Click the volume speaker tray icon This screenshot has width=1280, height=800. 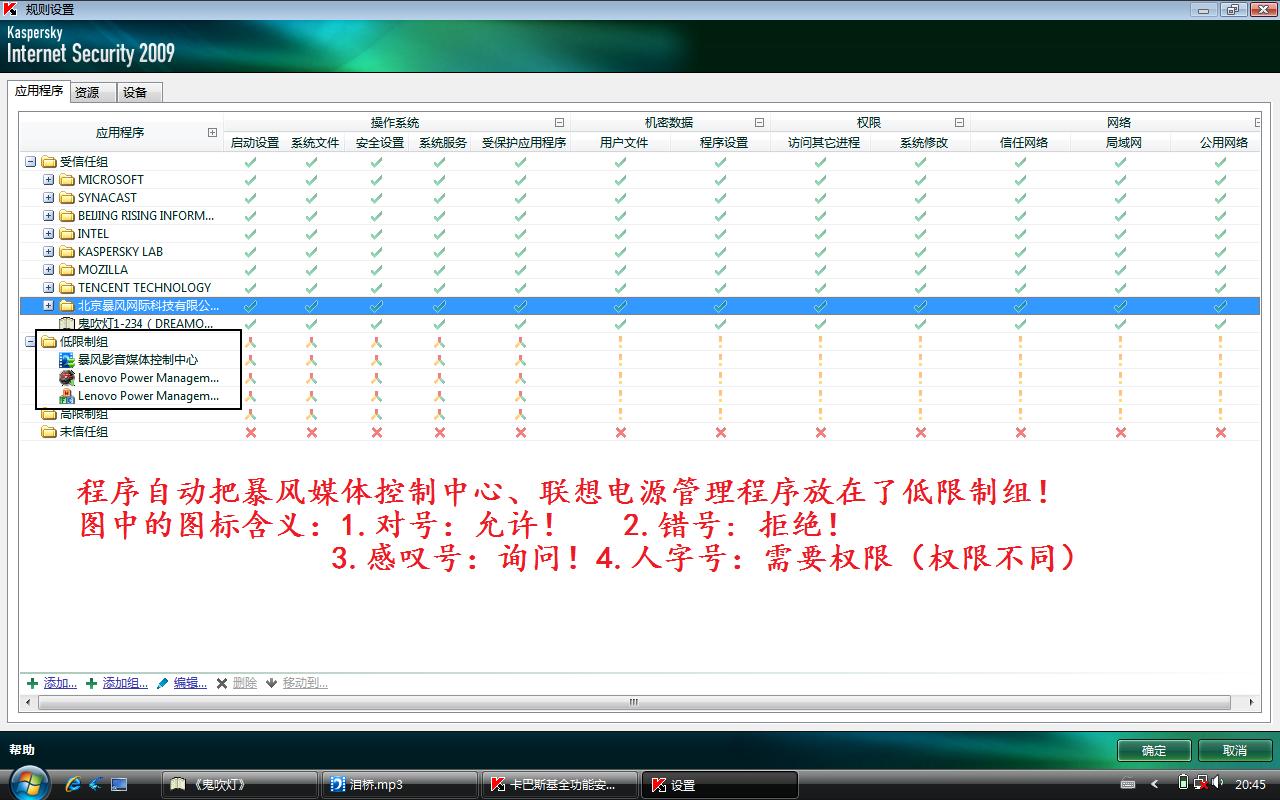[x=1218, y=783]
